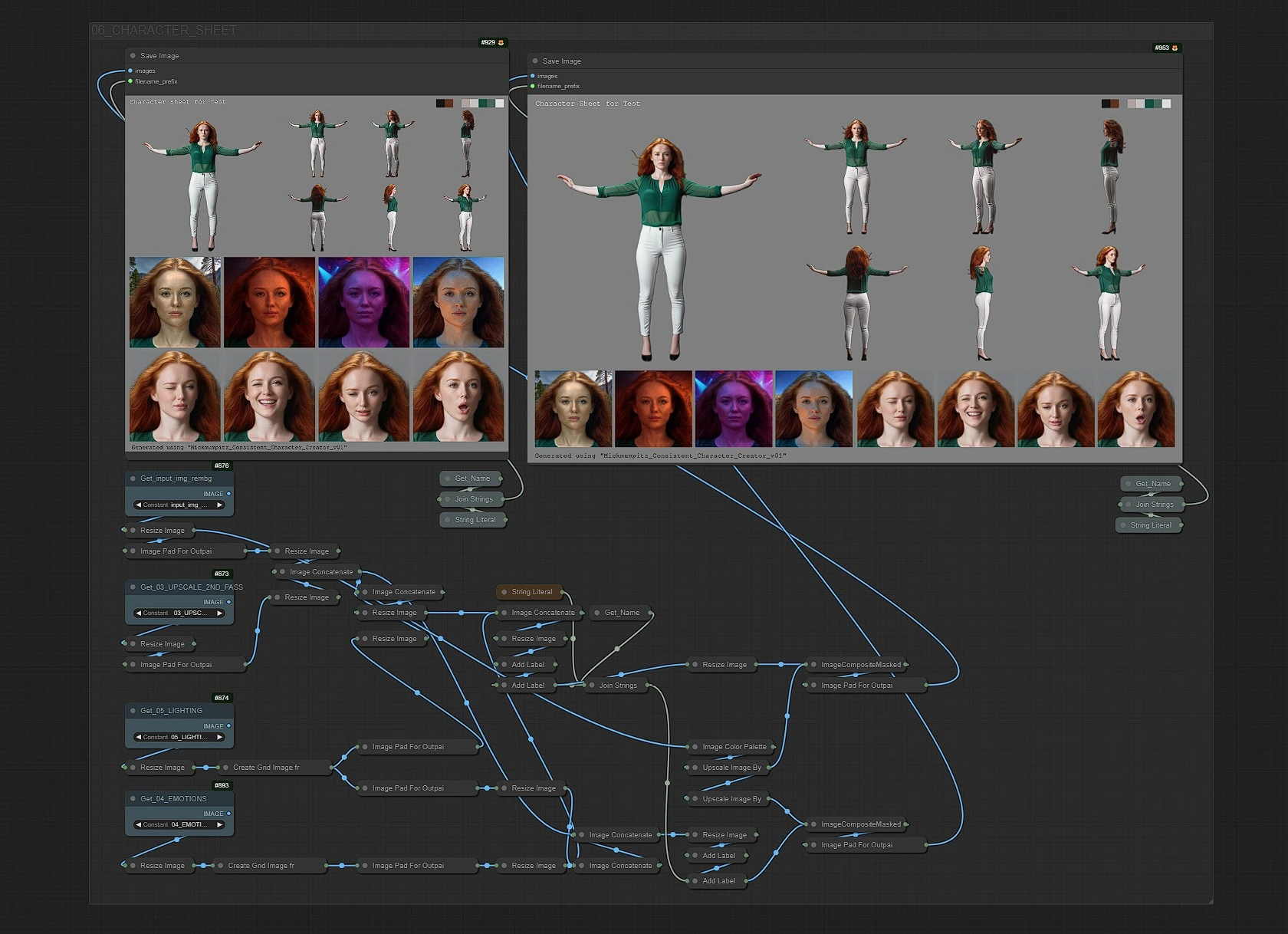The width and height of the screenshot is (1288, 934).
Task: Select the Image Color Palette node title
Action: pos(734,747)
